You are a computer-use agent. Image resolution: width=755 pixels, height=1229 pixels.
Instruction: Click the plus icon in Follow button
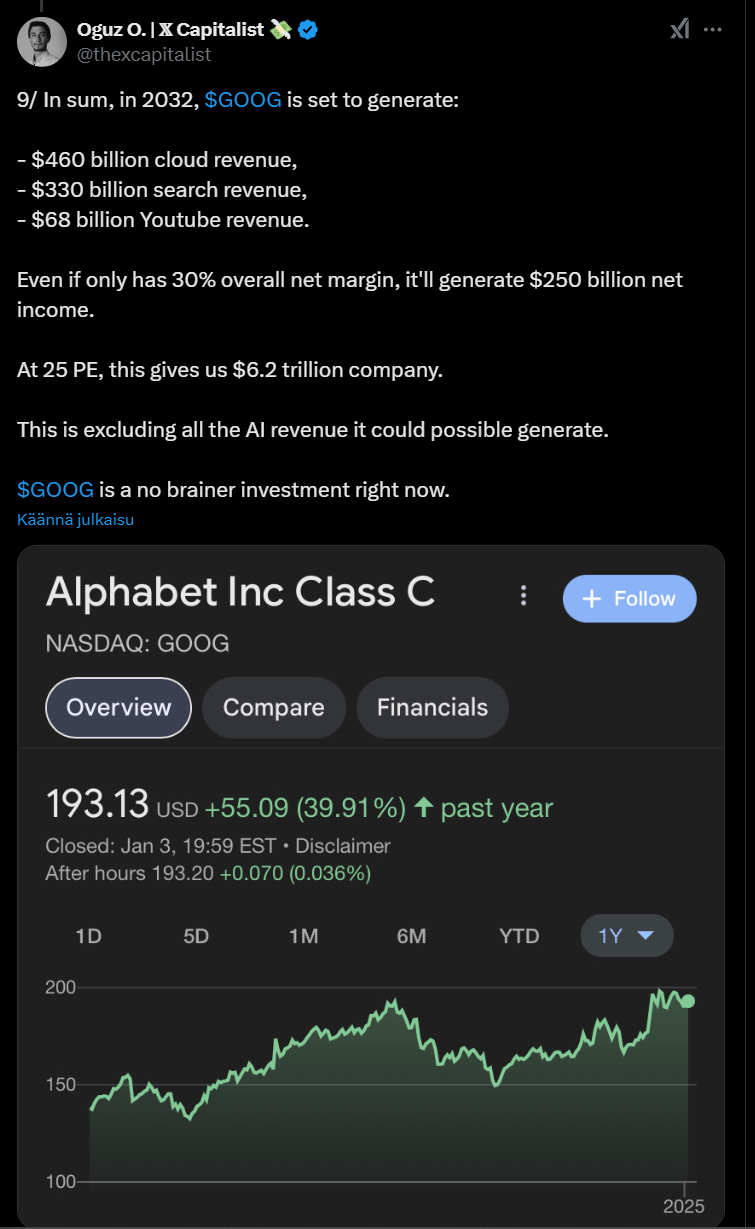(x=591, y=598)
